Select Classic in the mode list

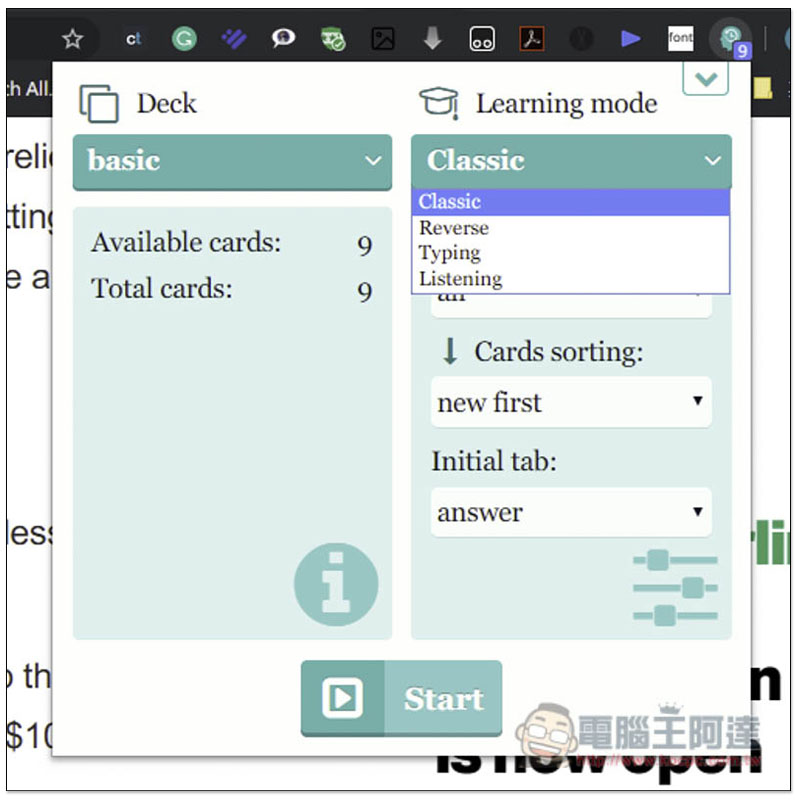[571, 202]
